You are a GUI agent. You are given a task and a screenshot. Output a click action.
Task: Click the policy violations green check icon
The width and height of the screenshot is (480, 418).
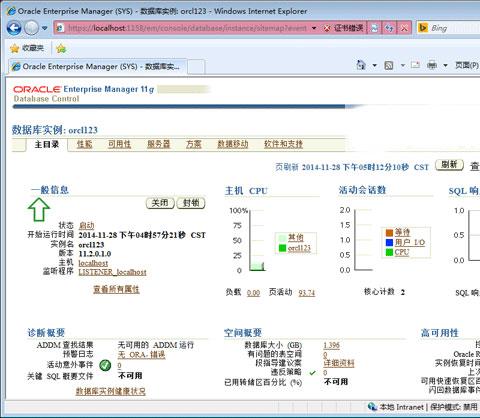(x=312, y=373)
